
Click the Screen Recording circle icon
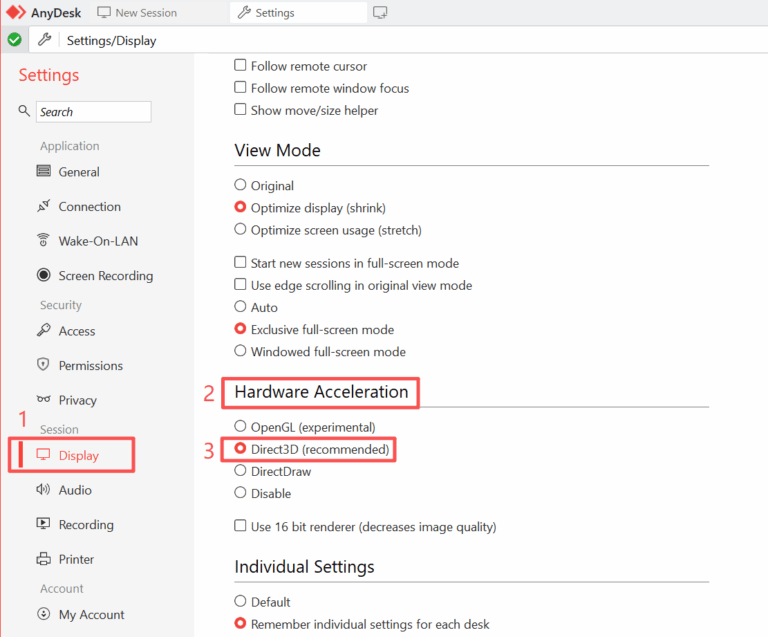[43, 275]
